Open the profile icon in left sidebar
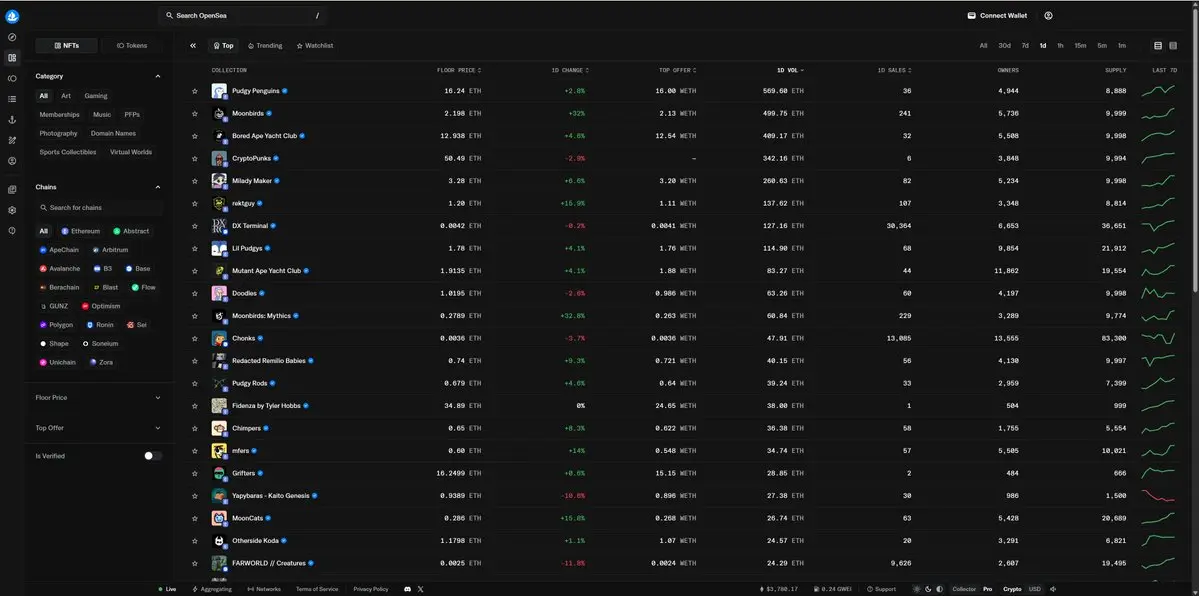1199x596 pixels. click(x=12, y=161)
